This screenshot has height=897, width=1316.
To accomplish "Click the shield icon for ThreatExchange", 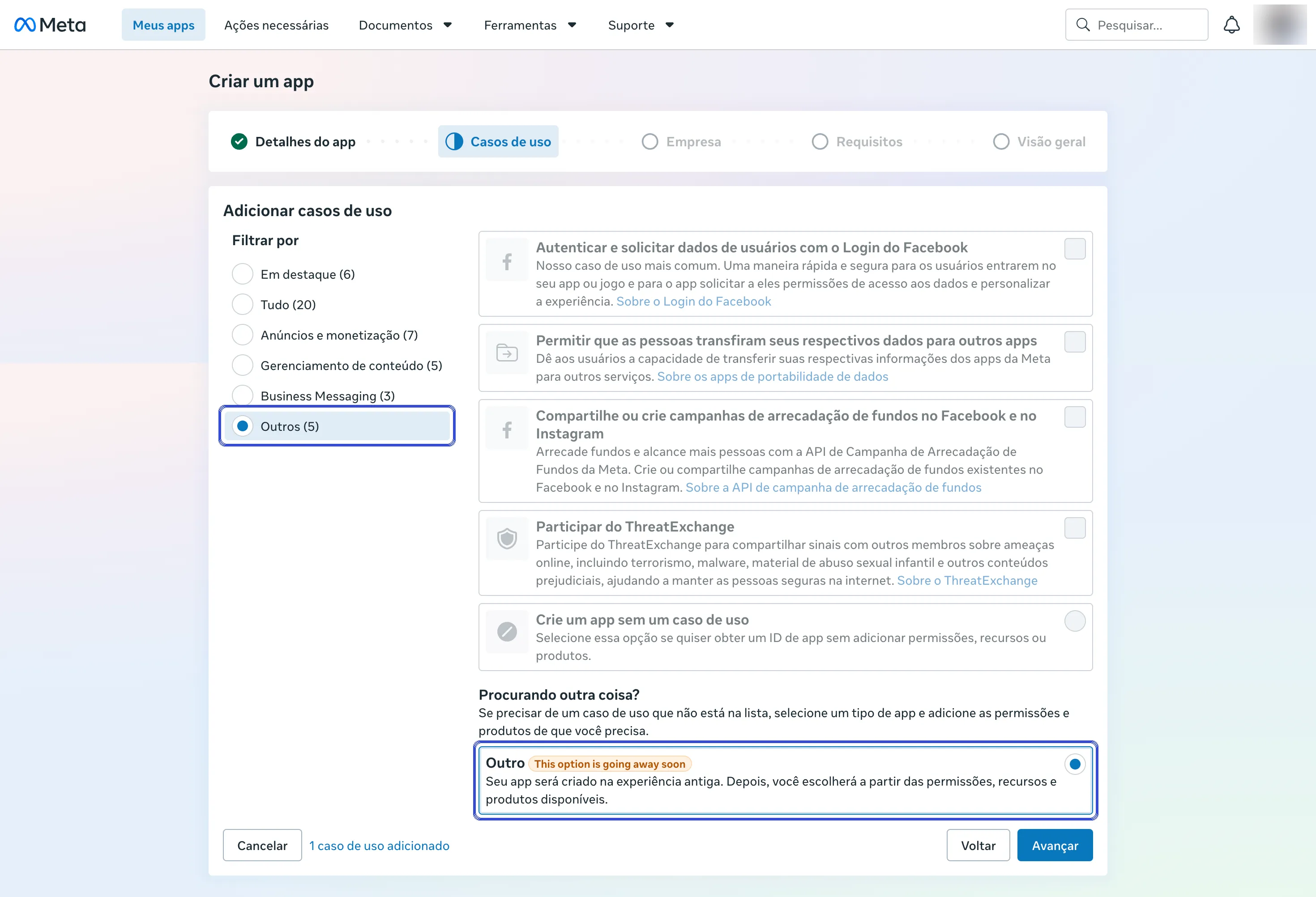I will click(x=507, y=539).
